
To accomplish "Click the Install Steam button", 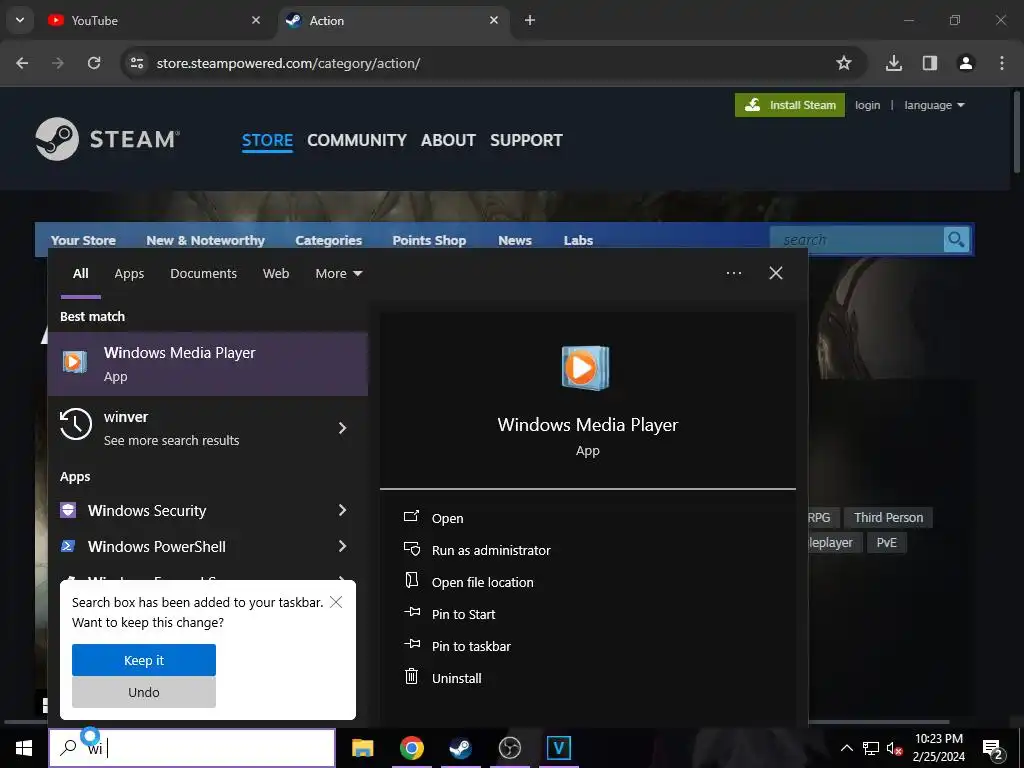I will click(x=790, y=105).
